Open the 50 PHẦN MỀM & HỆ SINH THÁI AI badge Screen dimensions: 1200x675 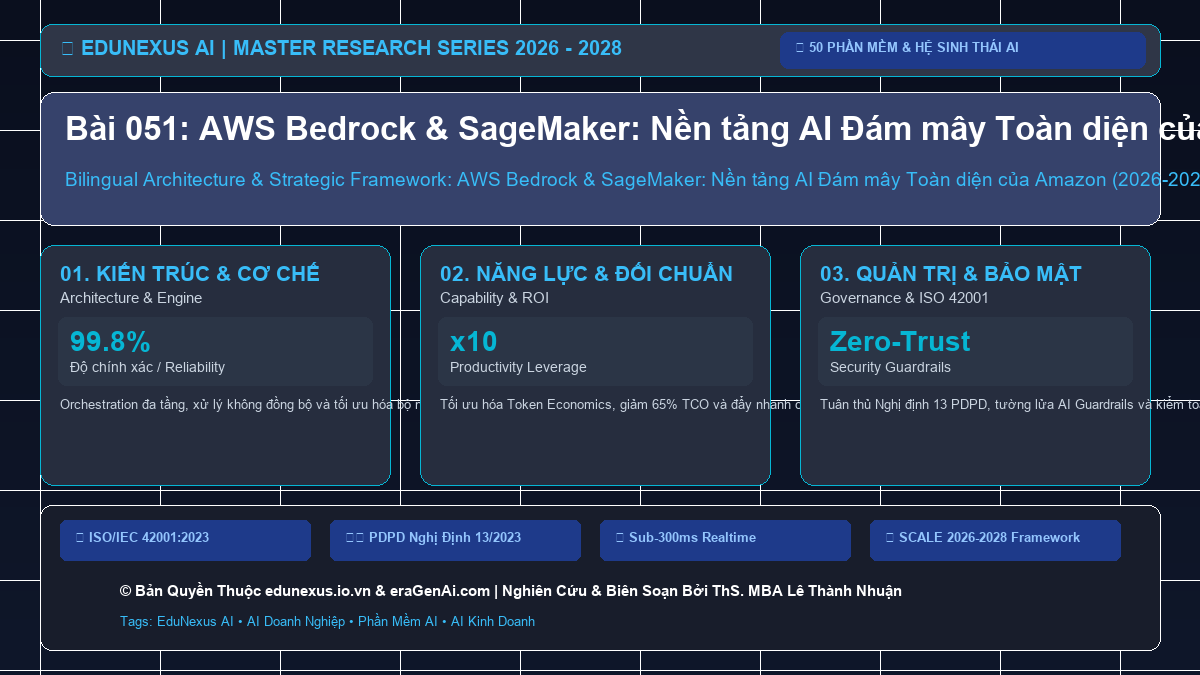click(x=963, y=50)
